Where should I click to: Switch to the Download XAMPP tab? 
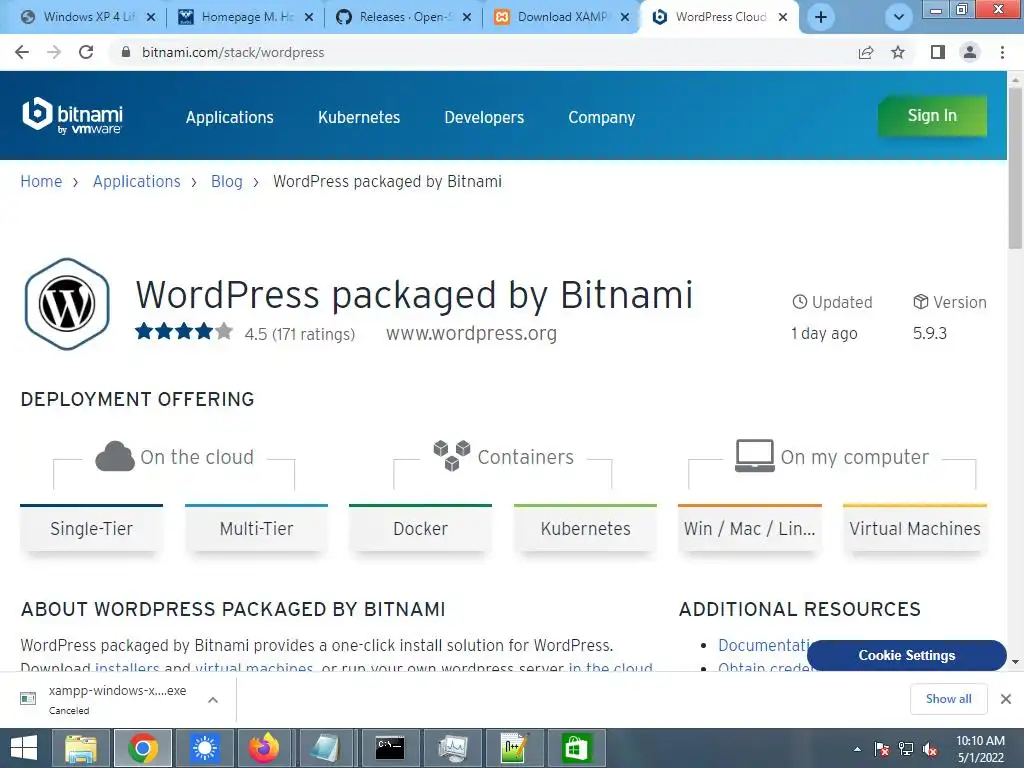(563, 17)
